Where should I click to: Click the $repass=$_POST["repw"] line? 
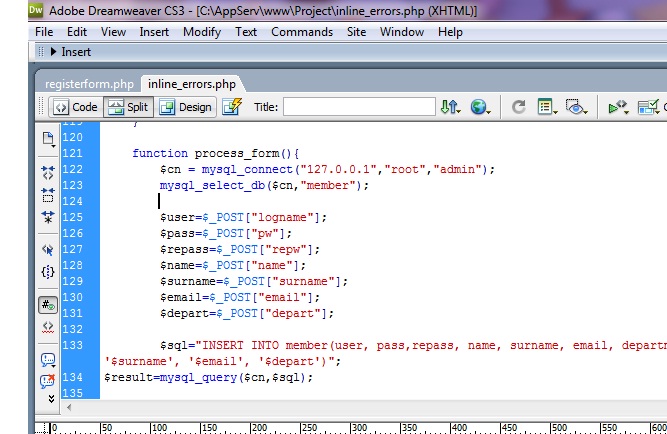click(240, 249)
